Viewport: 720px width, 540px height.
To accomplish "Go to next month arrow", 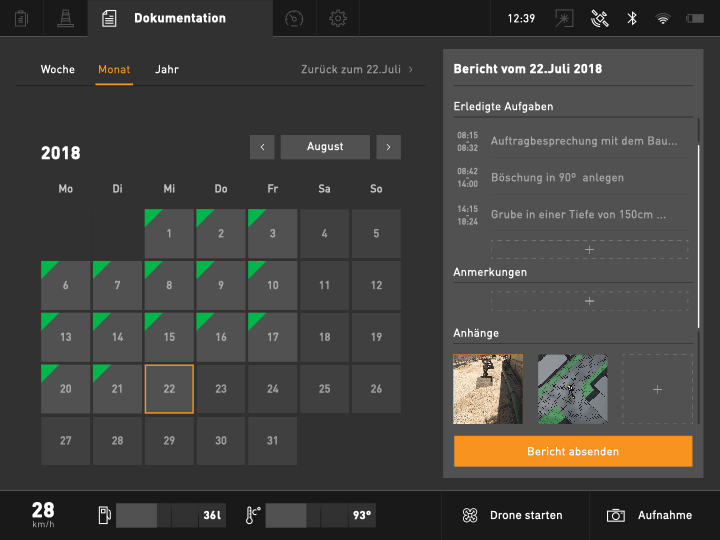I will [x=388, y=147].
